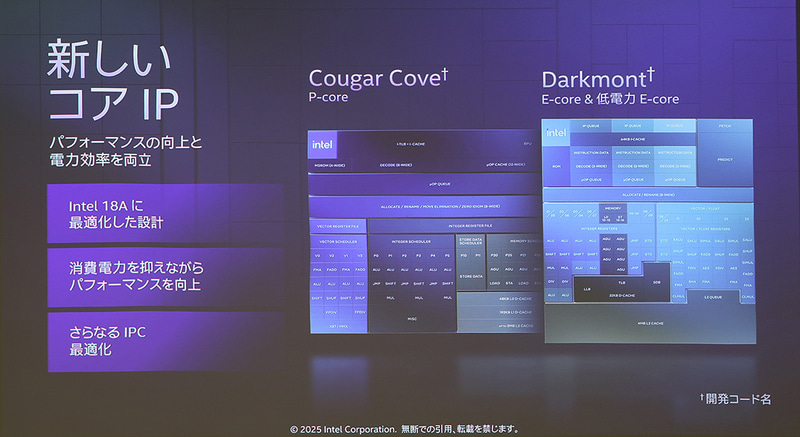Click the label E-core & 低電力 E-core
Viewport: 800px width, 437px height.
point(610,99)
